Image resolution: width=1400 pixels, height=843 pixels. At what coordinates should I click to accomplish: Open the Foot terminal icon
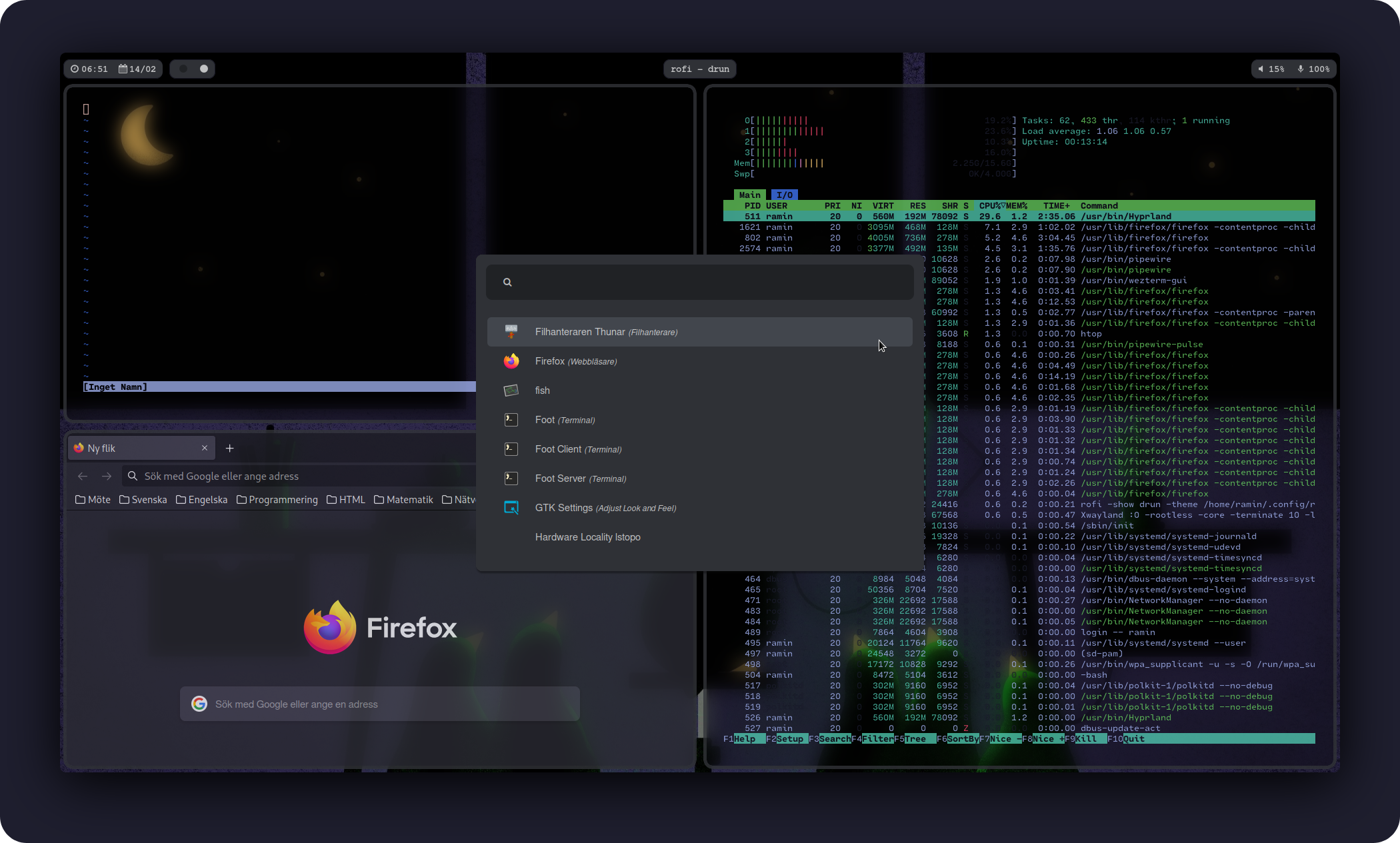pyautogui.click(x=511, y=419)
